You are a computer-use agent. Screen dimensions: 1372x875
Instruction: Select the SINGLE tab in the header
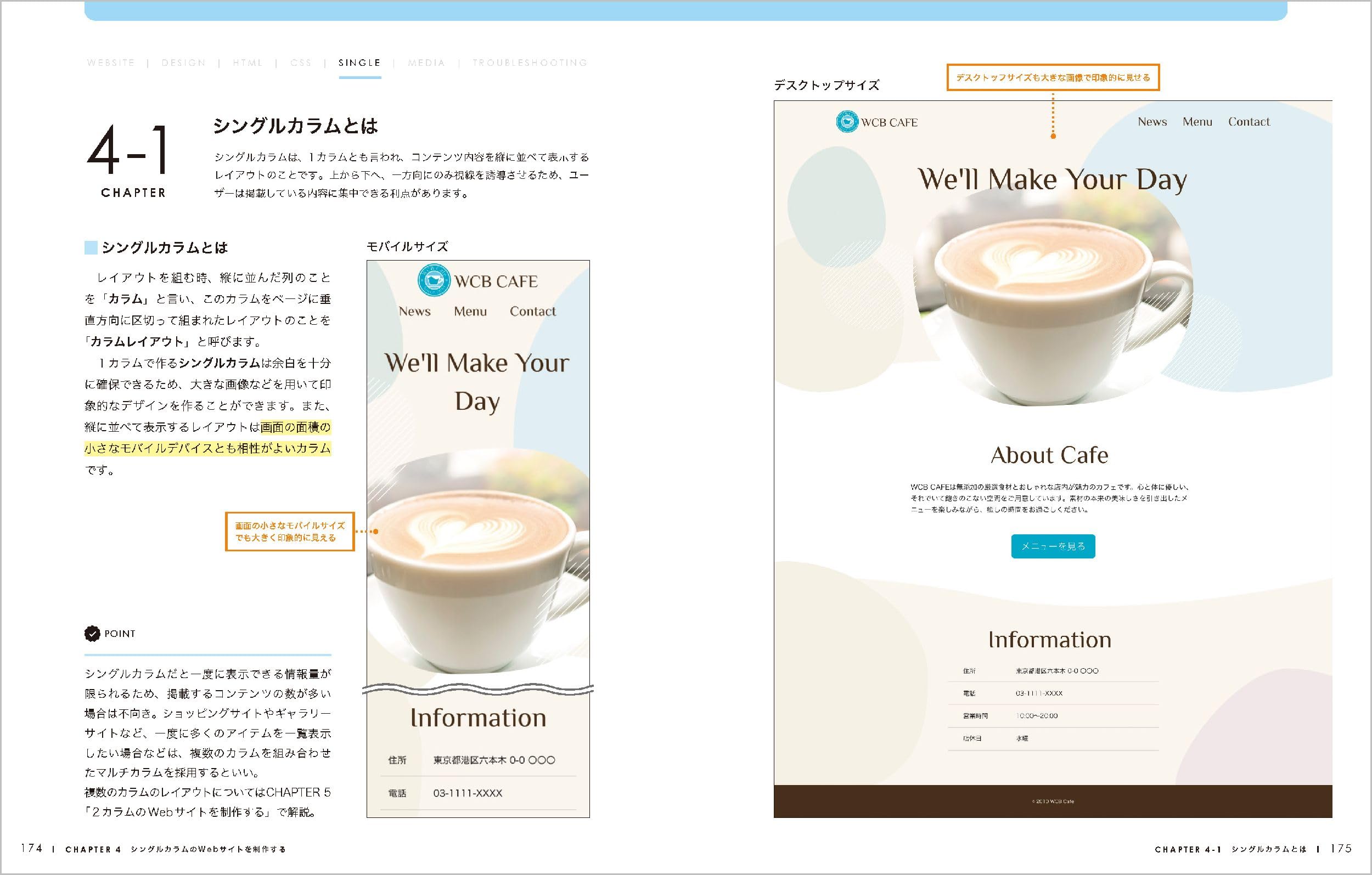tap(359, 63)
